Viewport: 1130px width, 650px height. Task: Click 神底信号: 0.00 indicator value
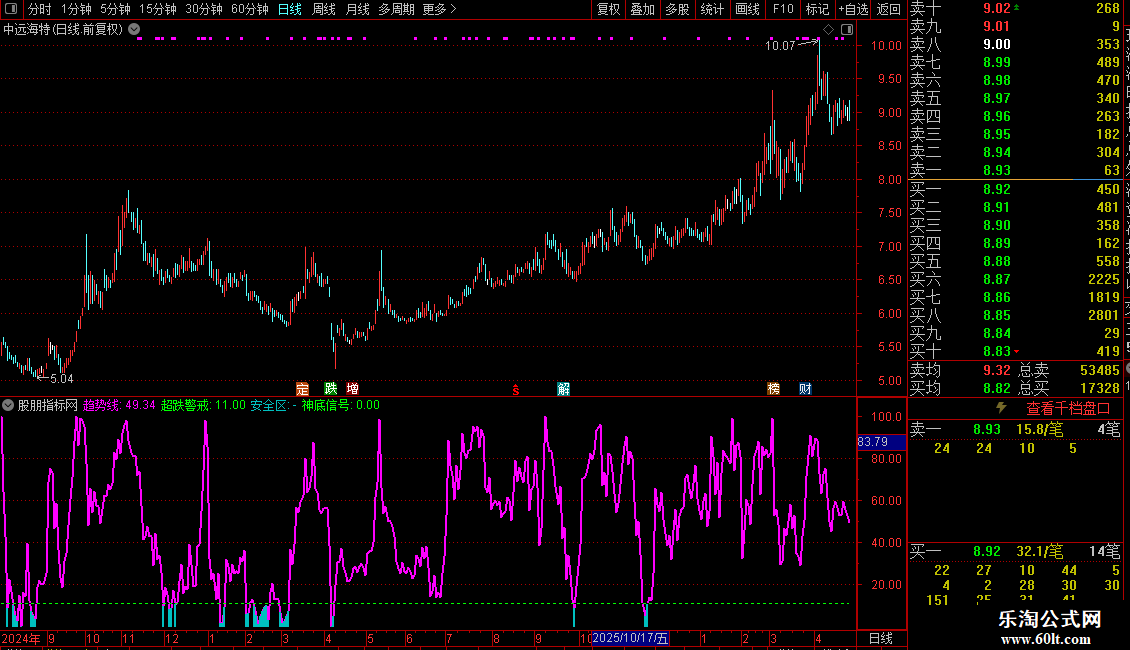click(x=340, y=405)
